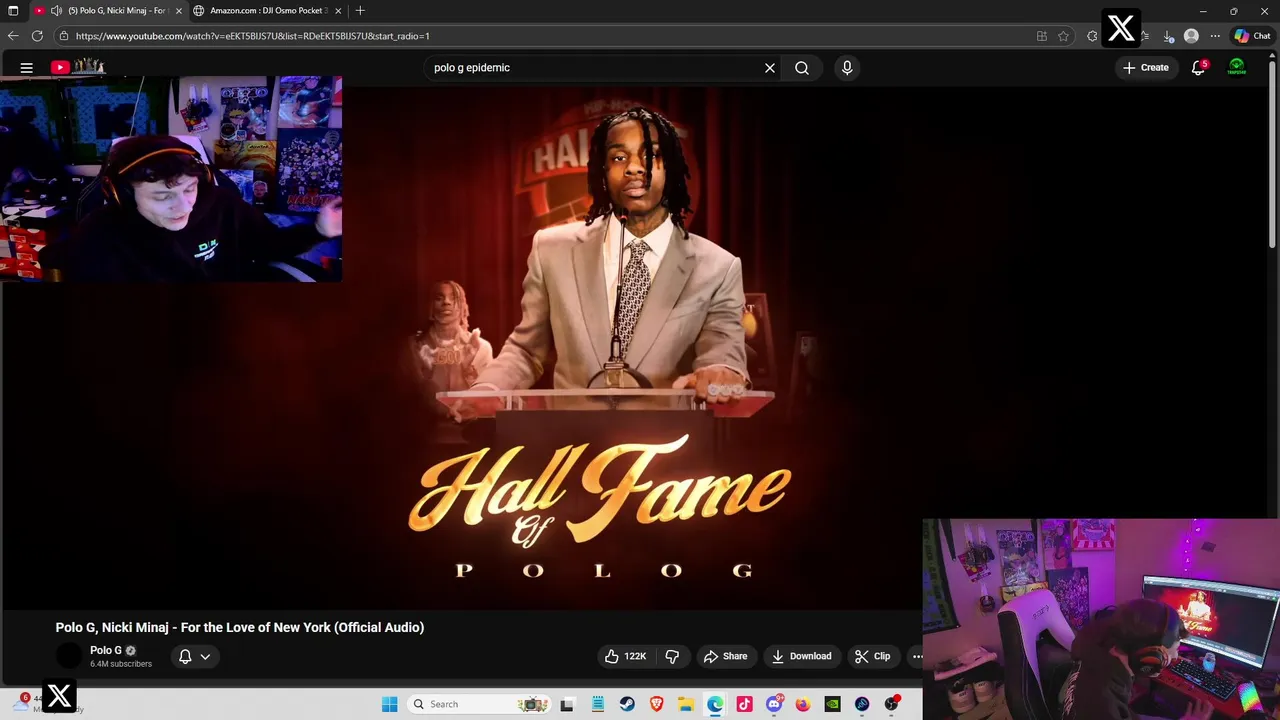1280x720 pixels.
Task: Open TikTok from the taskbar
Action: click(744, 704)
